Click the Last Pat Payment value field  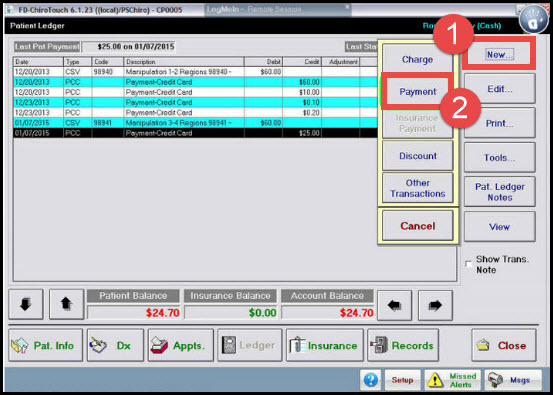[x=128, y=47]
